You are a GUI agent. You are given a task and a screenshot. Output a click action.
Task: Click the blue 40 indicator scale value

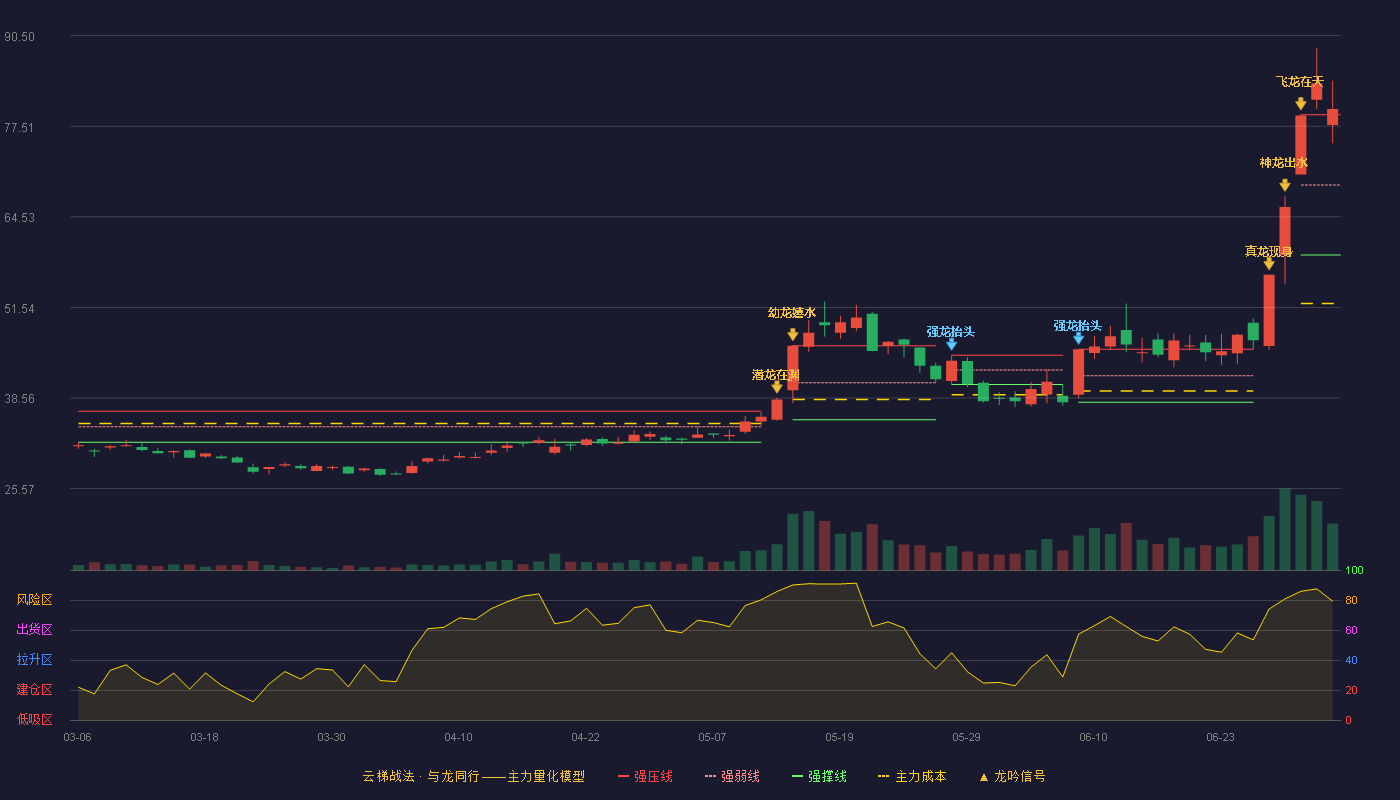click(x=1351, y=660)
